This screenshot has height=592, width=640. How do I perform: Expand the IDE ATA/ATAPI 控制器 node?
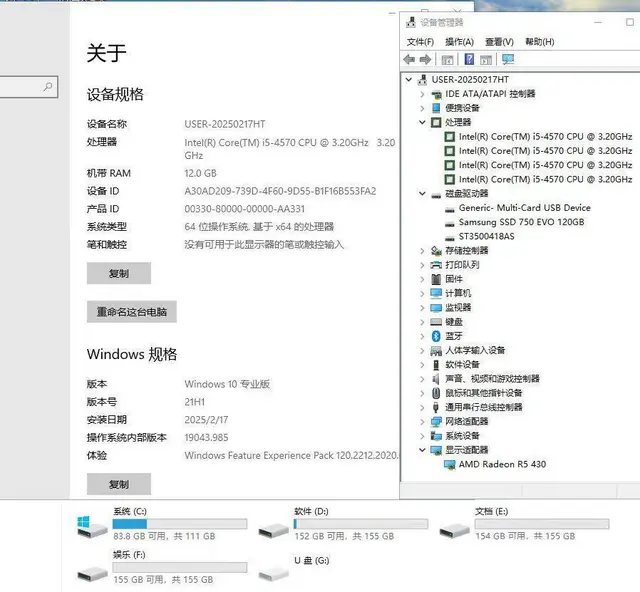point(422,94)
